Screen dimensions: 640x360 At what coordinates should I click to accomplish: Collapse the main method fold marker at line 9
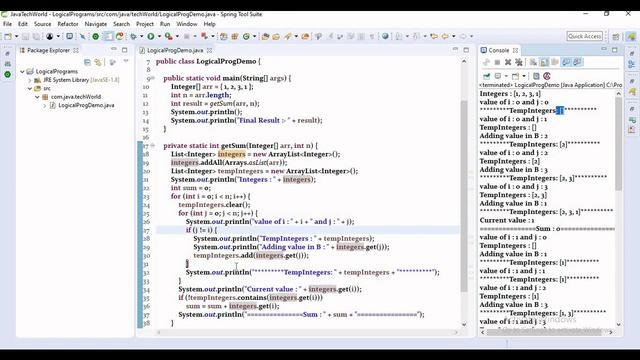point(153,78)
